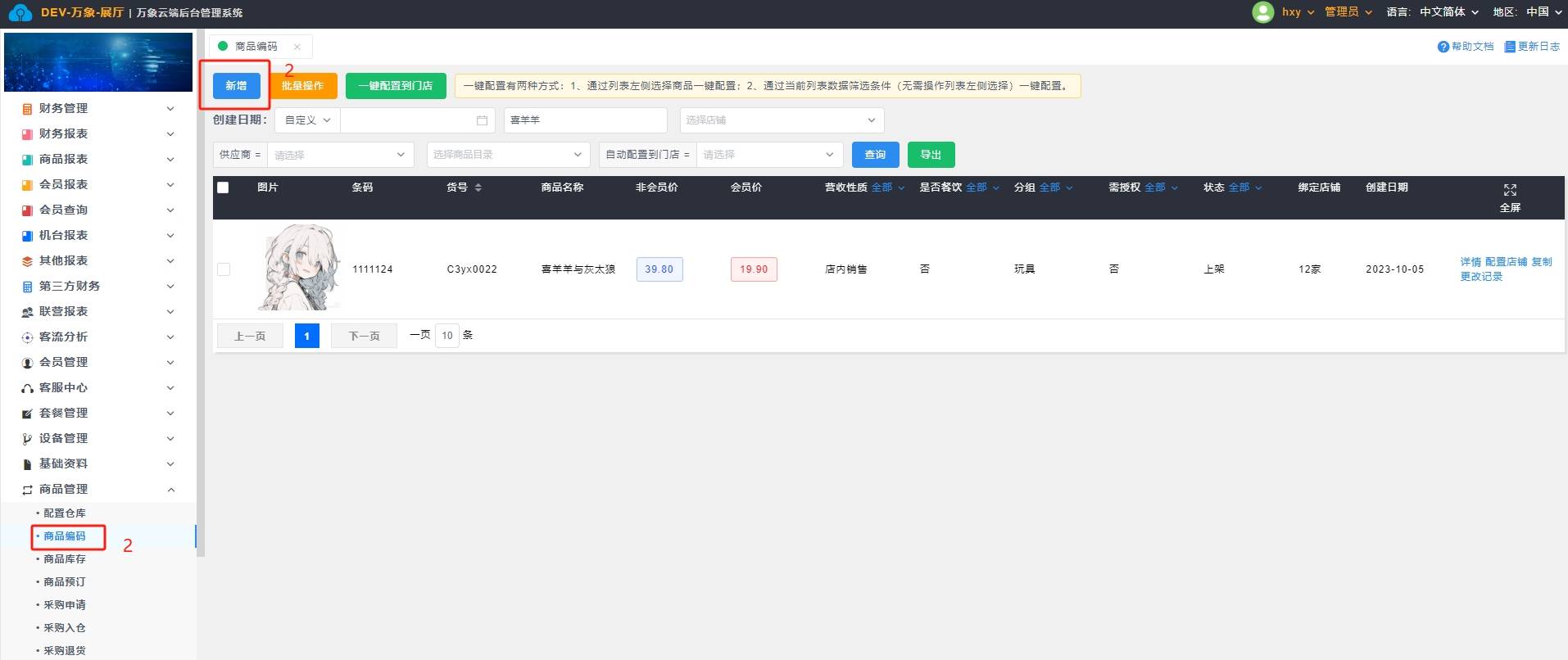The height and width of the screenshot is (660, 1568).
Task: Click the 联营报表 sidebar icon
Action: point(27,312)
